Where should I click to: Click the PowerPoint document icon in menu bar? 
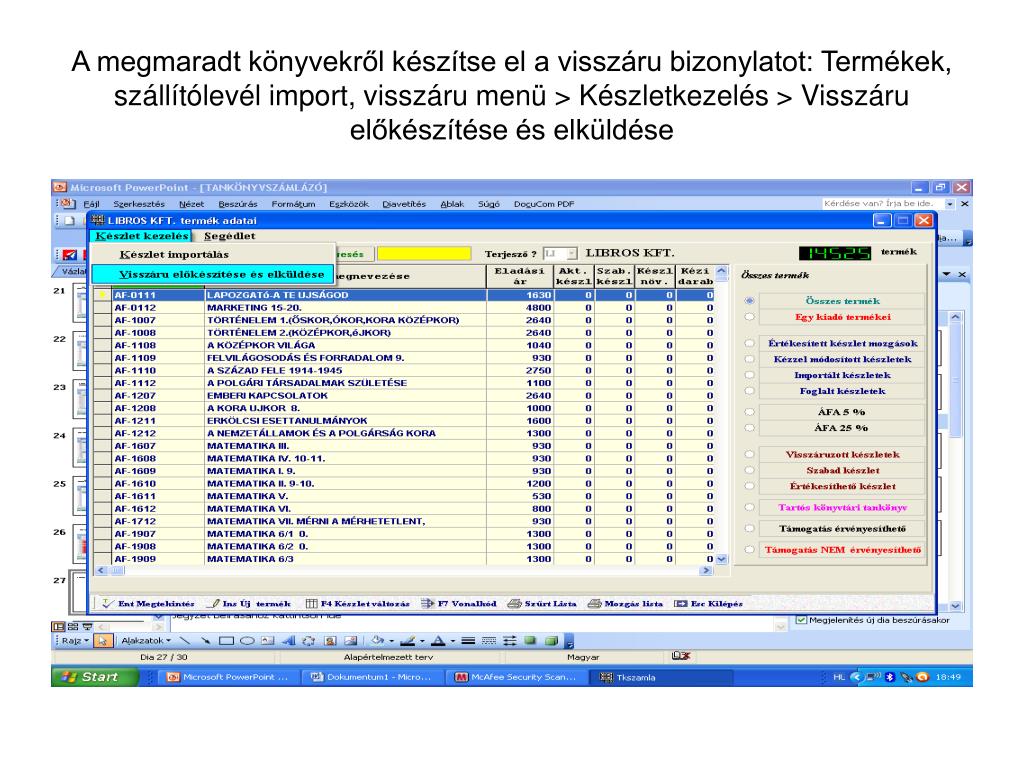[68, 204]
